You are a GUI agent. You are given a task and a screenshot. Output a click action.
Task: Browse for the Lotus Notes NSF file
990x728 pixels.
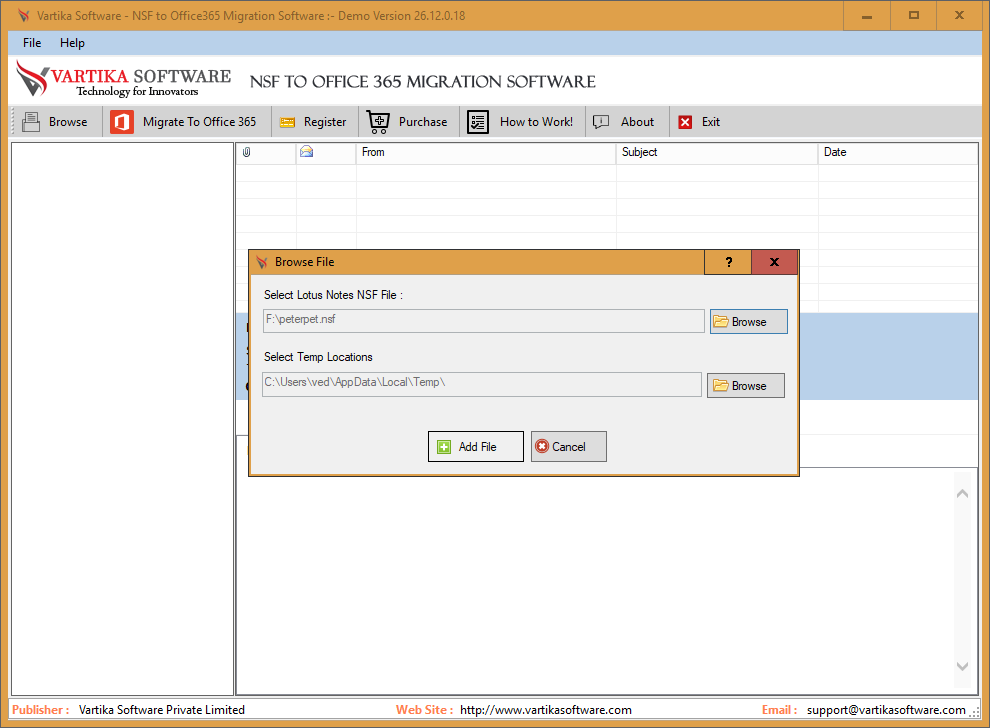click(749, 321)
